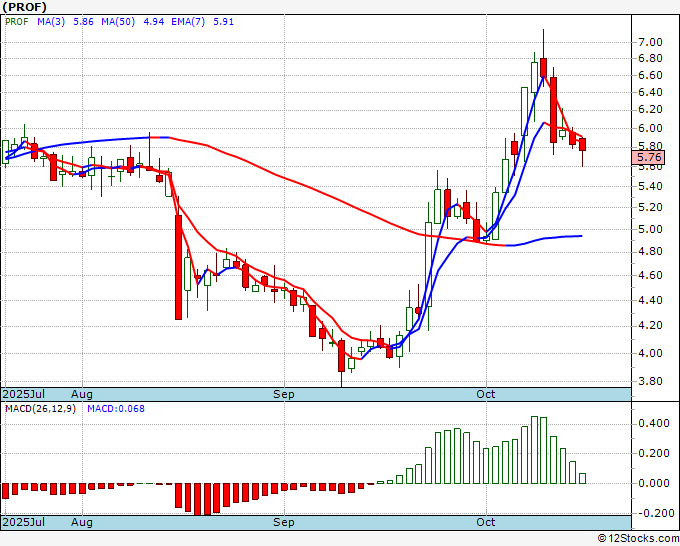Click the ©12Stocks.com credit link
This screenshot has width=680, height=546.
(638, 539)
